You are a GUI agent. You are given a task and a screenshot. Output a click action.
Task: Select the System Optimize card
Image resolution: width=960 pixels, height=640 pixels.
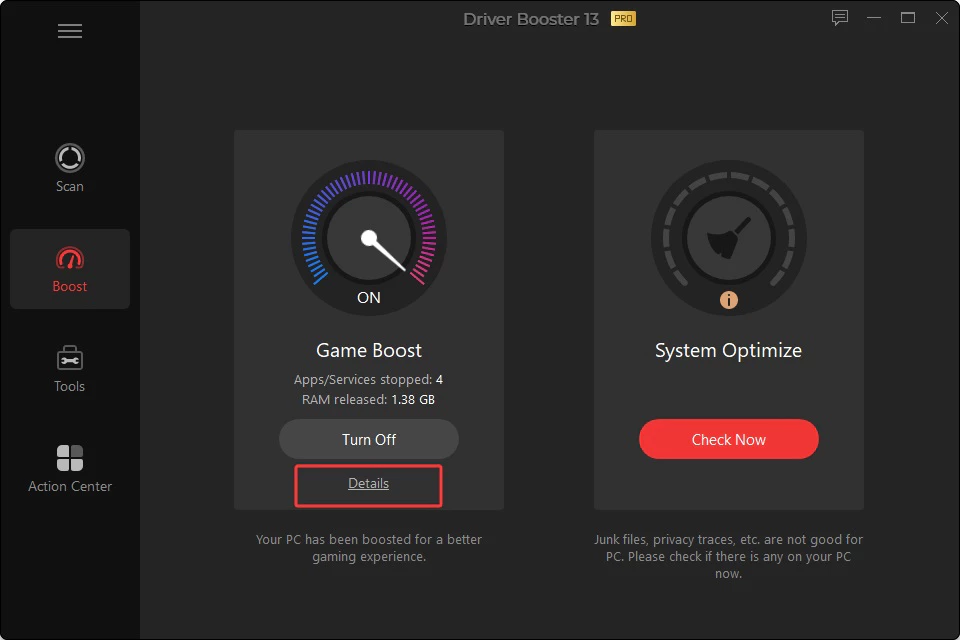pyautogui.click(x=728, y=320)
